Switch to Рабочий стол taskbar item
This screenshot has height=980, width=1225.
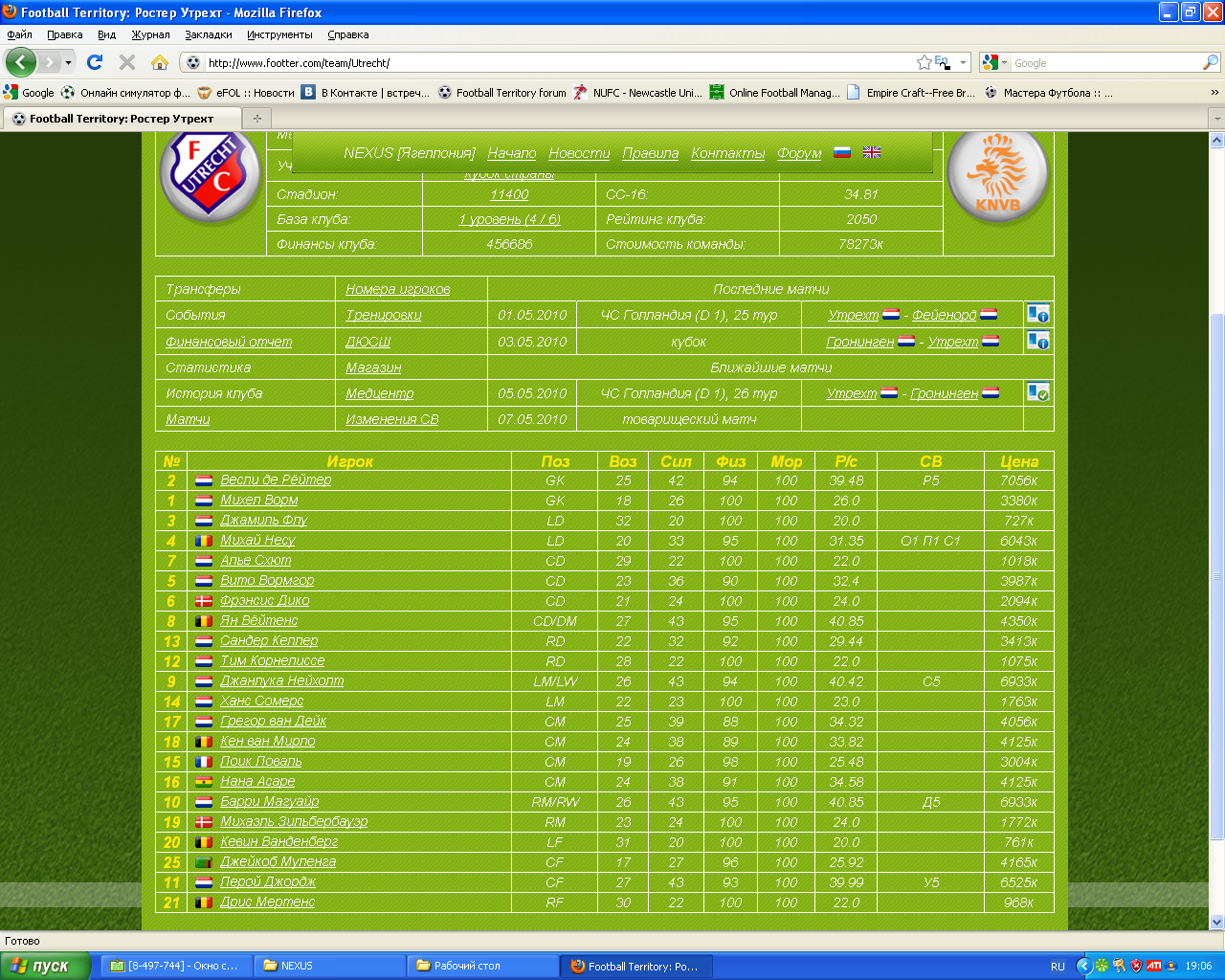[x=484, y=966]
